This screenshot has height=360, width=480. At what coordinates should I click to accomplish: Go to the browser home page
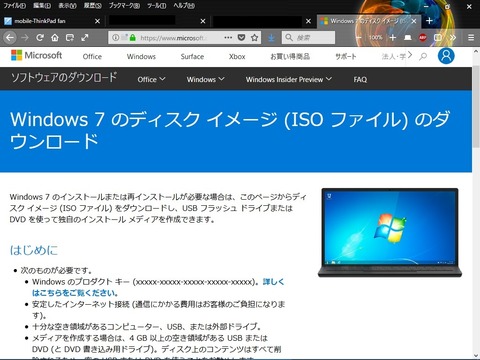click(55, 38)
